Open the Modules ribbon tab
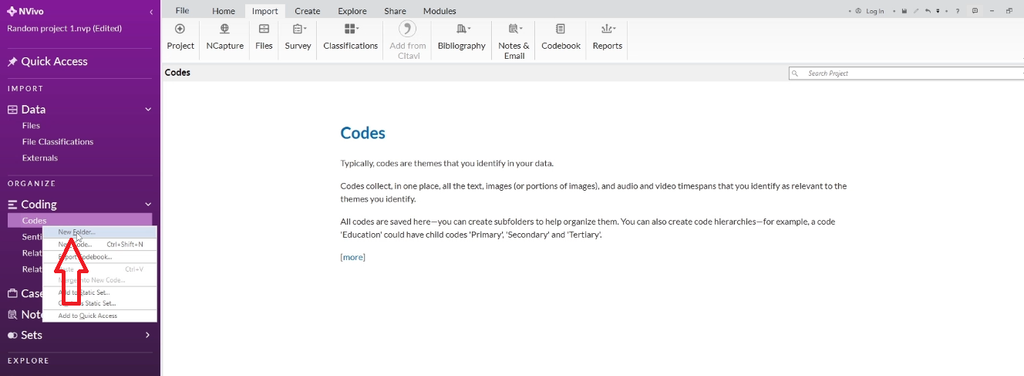 tap(440, 11)
